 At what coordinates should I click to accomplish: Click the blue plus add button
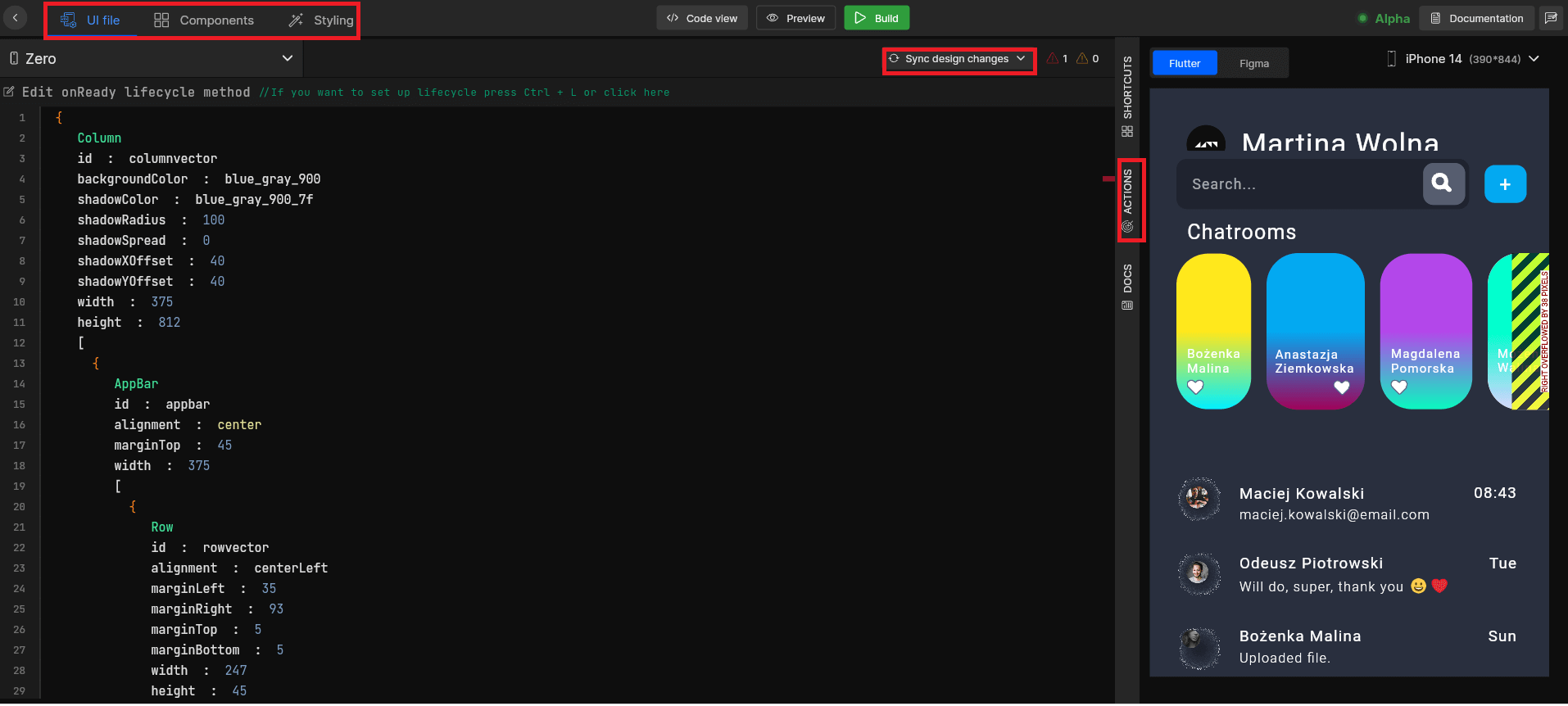pyautogui.click(x=1504, y=184)
